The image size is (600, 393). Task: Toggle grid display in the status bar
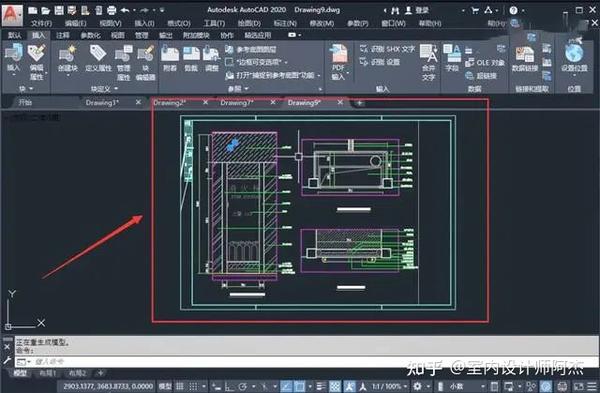(180, 386)
